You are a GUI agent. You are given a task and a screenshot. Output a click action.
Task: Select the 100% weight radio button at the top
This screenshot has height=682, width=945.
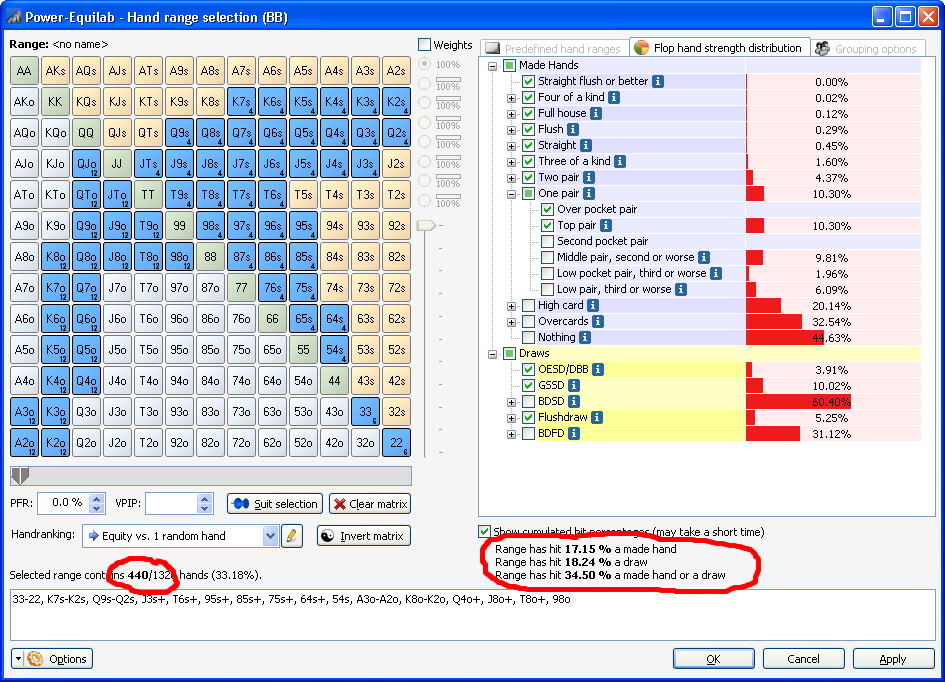point(425,64)
